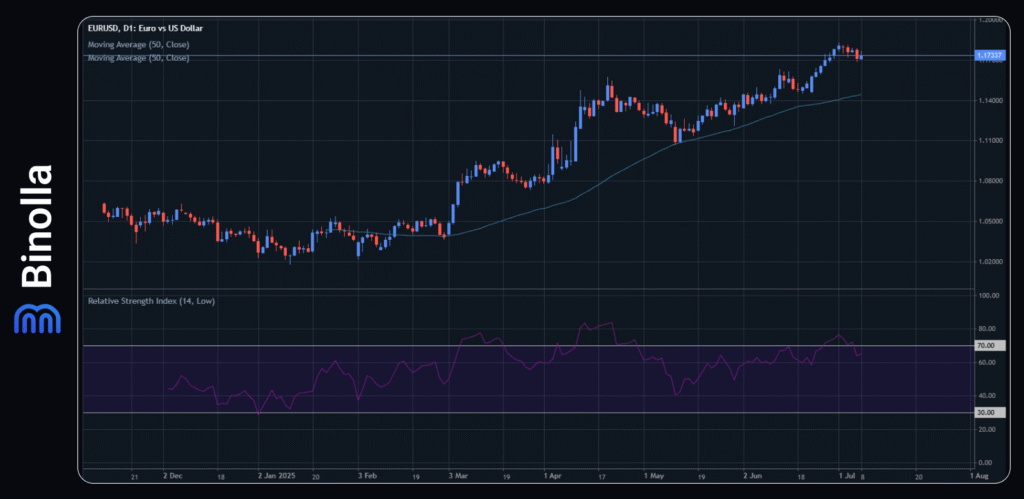The image size is (1024, 499).
Task: Click the blue Binolla logo icon
Action: point(33,317)
